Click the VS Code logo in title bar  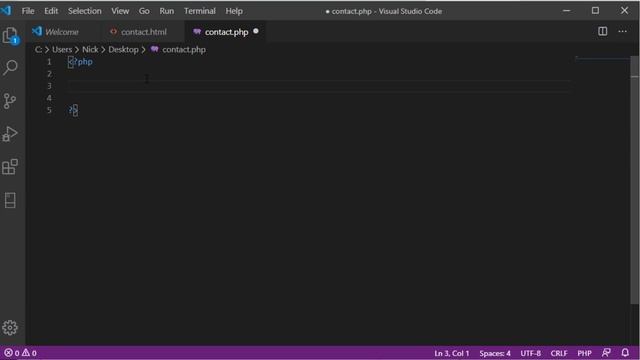pyautogui.click(x=6, y=10)
